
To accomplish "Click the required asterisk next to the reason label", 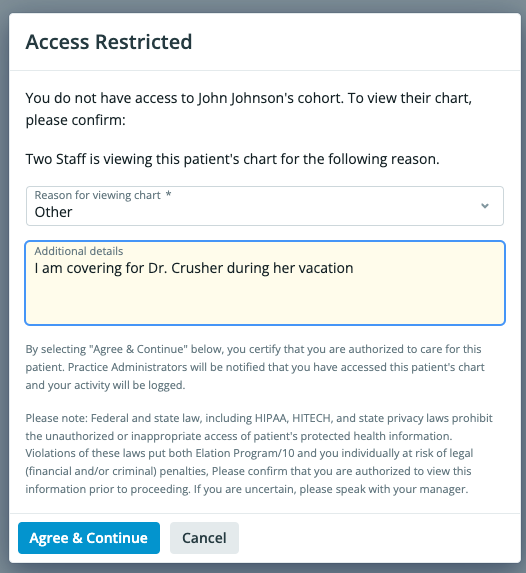I will (168, 194).
